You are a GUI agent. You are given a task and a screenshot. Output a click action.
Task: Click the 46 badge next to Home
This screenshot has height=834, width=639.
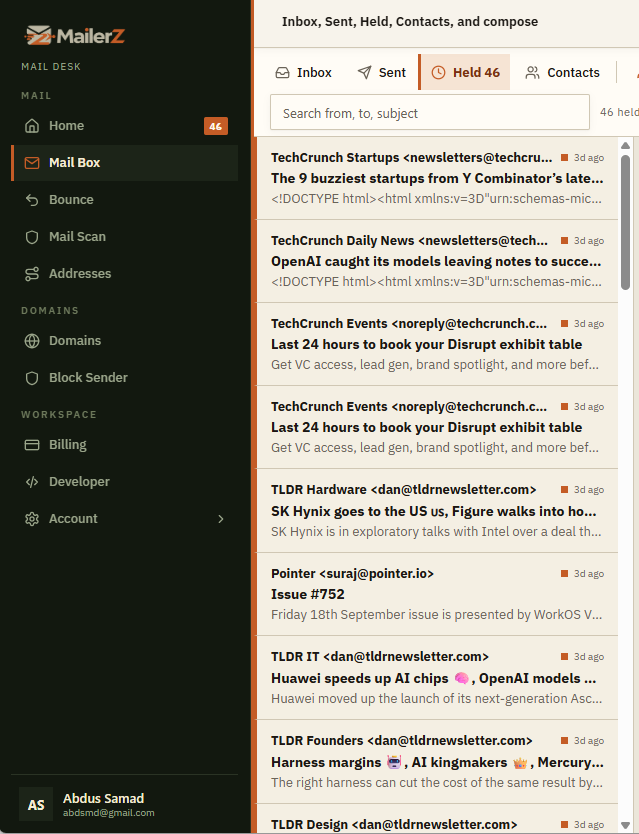[x=216, y=126]
